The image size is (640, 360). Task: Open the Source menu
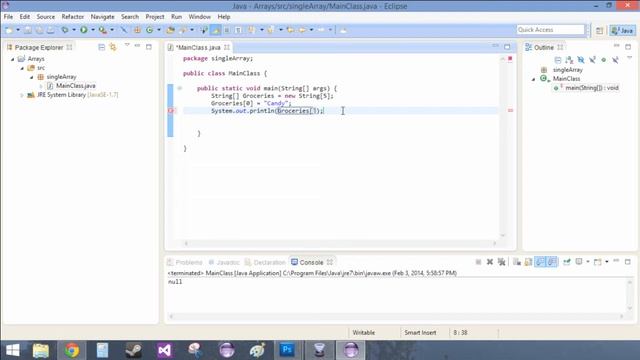point(45,17)
